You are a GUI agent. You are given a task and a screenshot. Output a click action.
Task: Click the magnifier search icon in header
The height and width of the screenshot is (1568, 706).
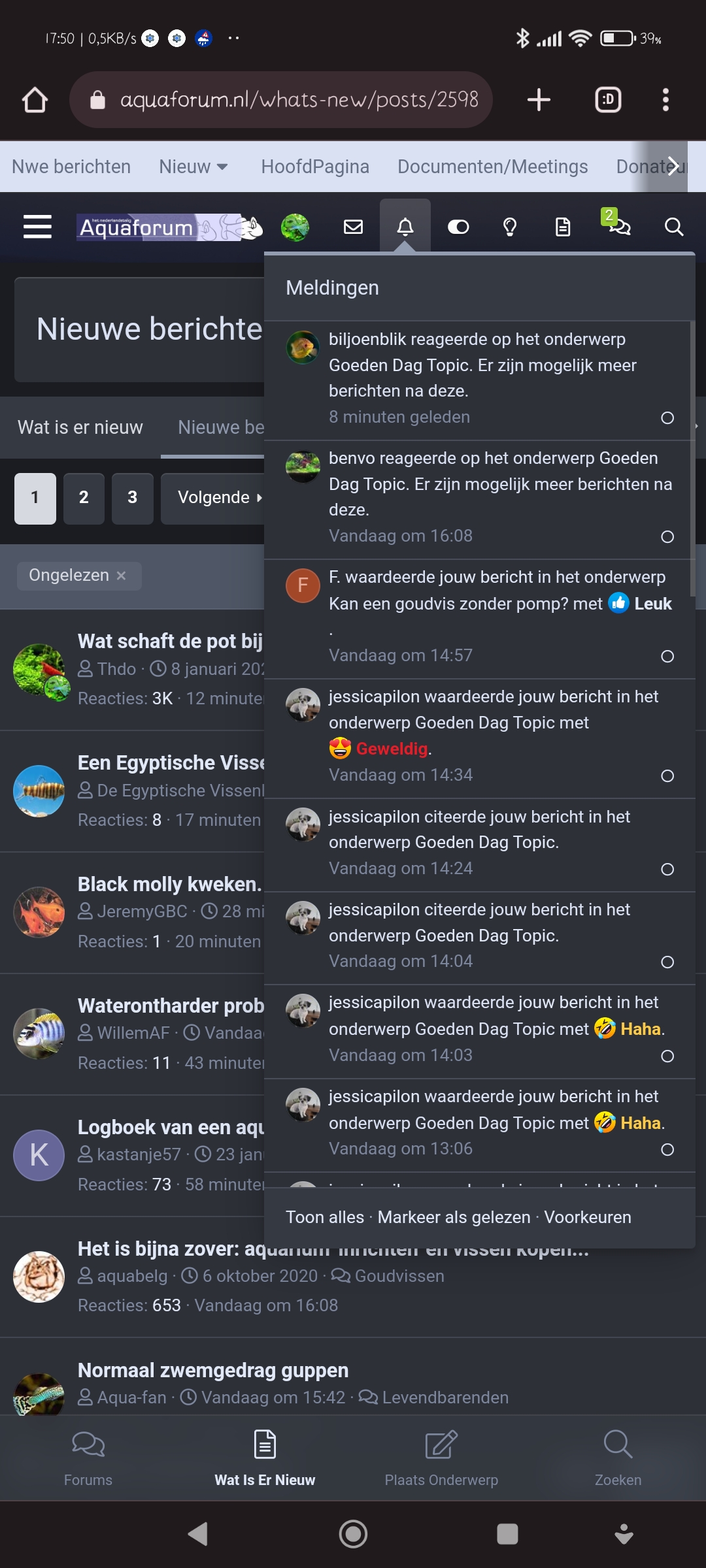pyautogui.click(x=673, y=227)
